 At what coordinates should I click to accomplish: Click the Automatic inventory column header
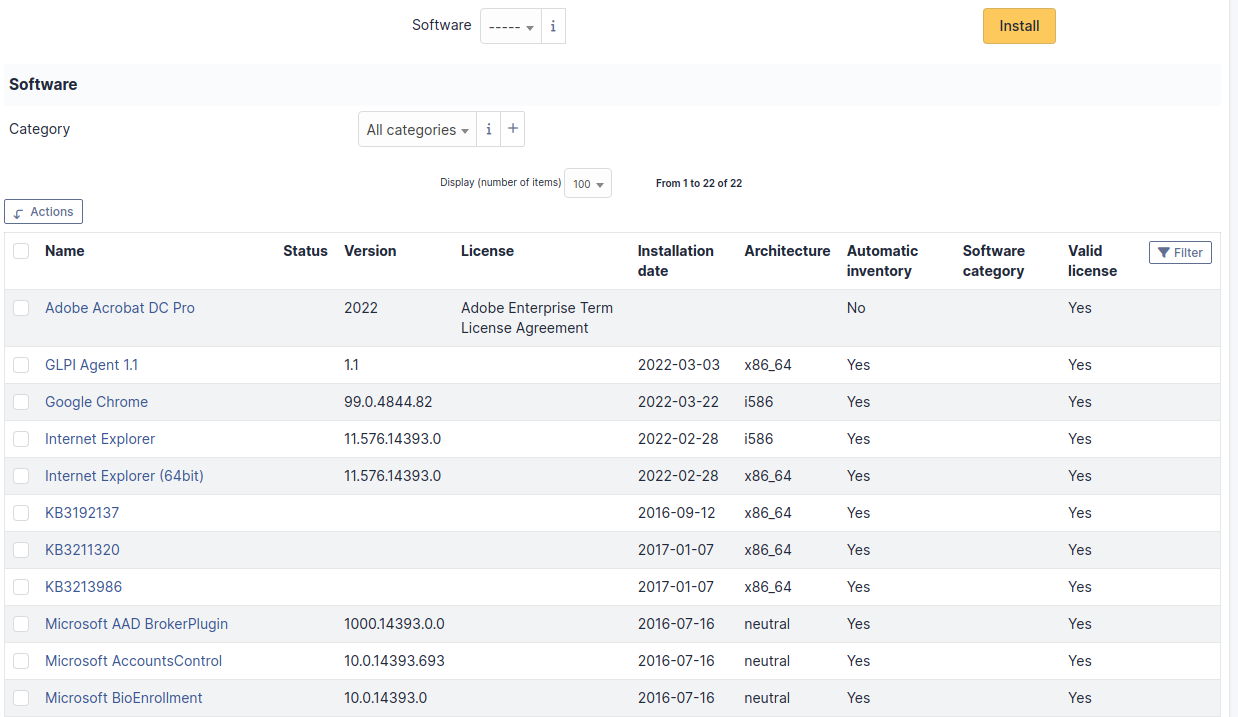pyautogui.click(x=882, y=261)
